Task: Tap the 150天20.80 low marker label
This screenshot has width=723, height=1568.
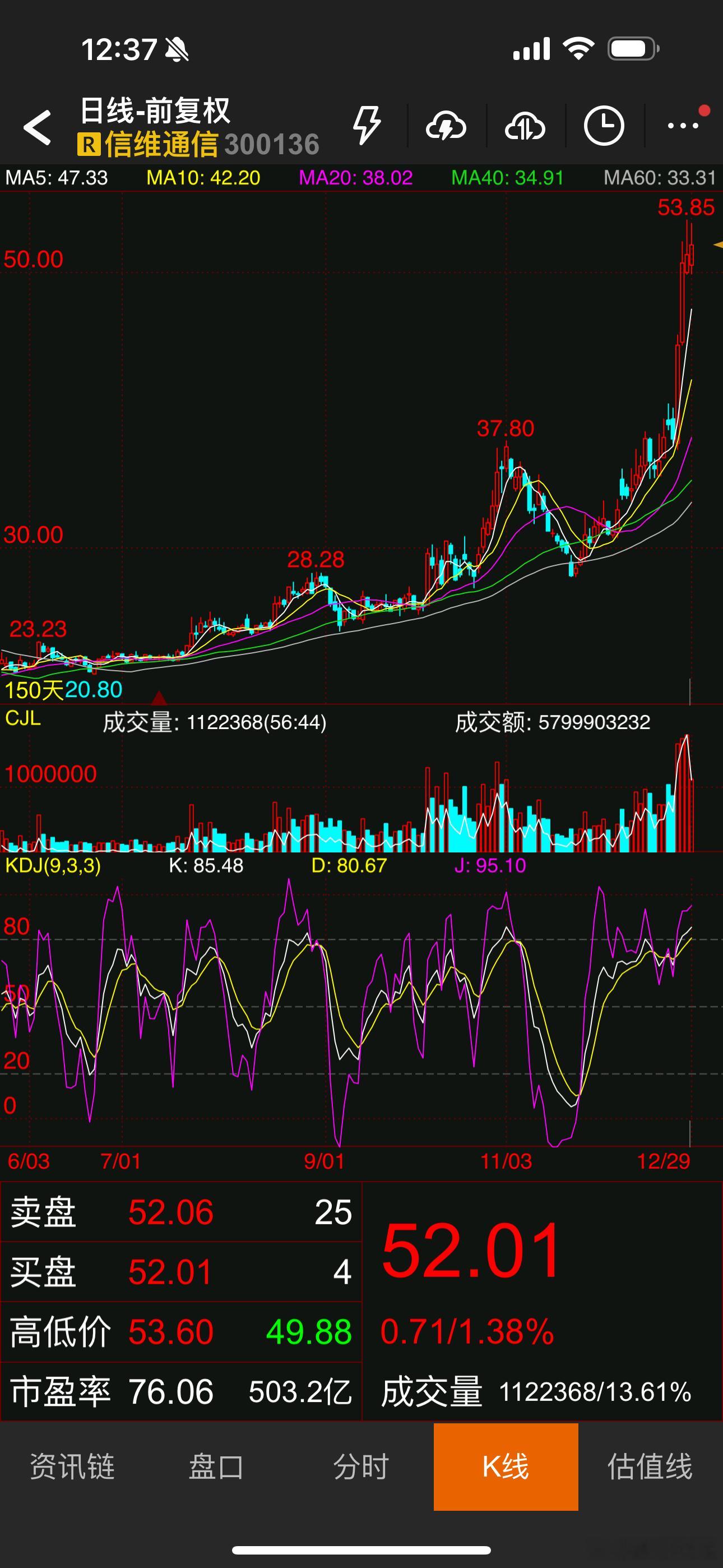Action: 63,690
